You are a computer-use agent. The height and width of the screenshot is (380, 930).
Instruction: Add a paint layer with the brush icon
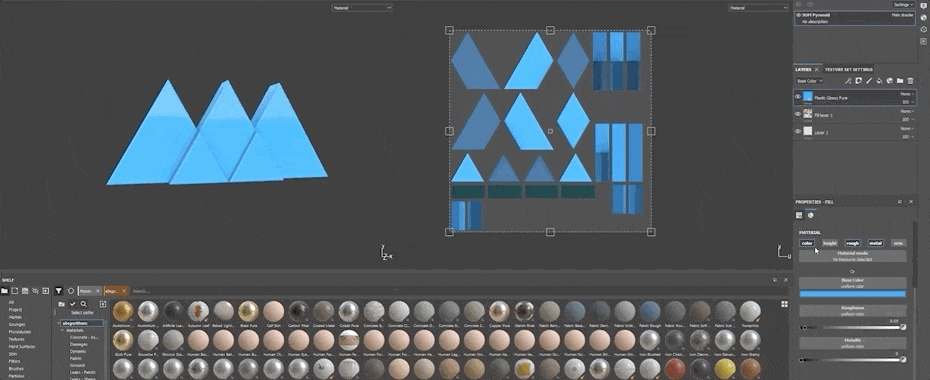coord(869,81)
